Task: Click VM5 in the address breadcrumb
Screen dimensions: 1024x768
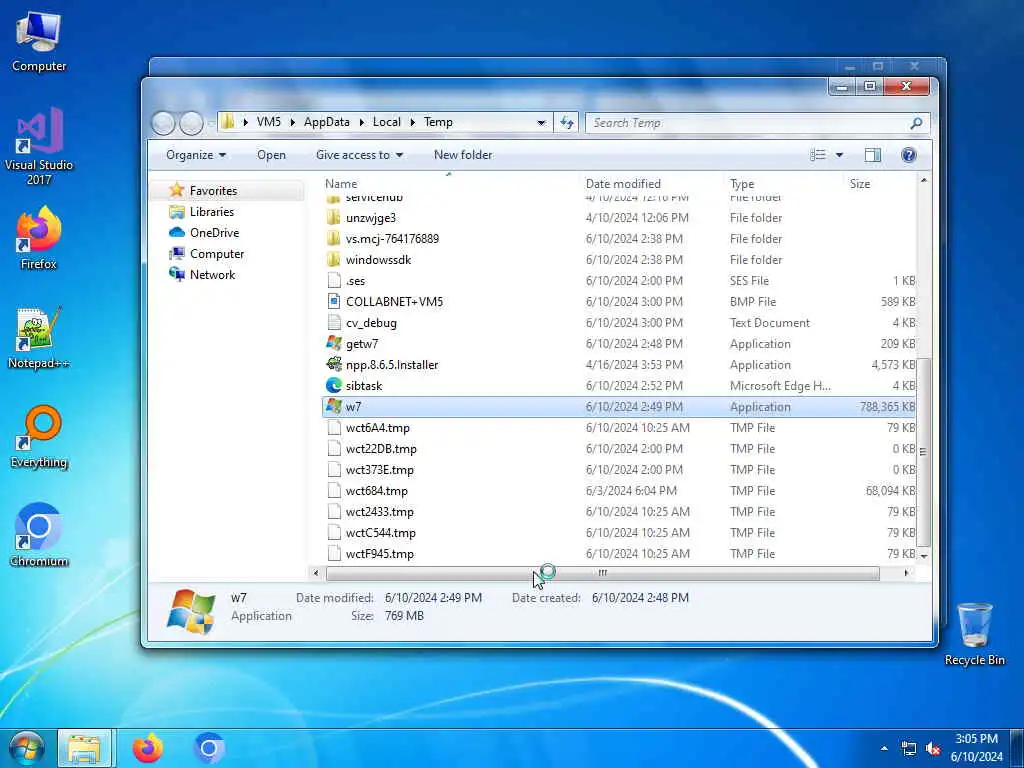Action: 268,122
